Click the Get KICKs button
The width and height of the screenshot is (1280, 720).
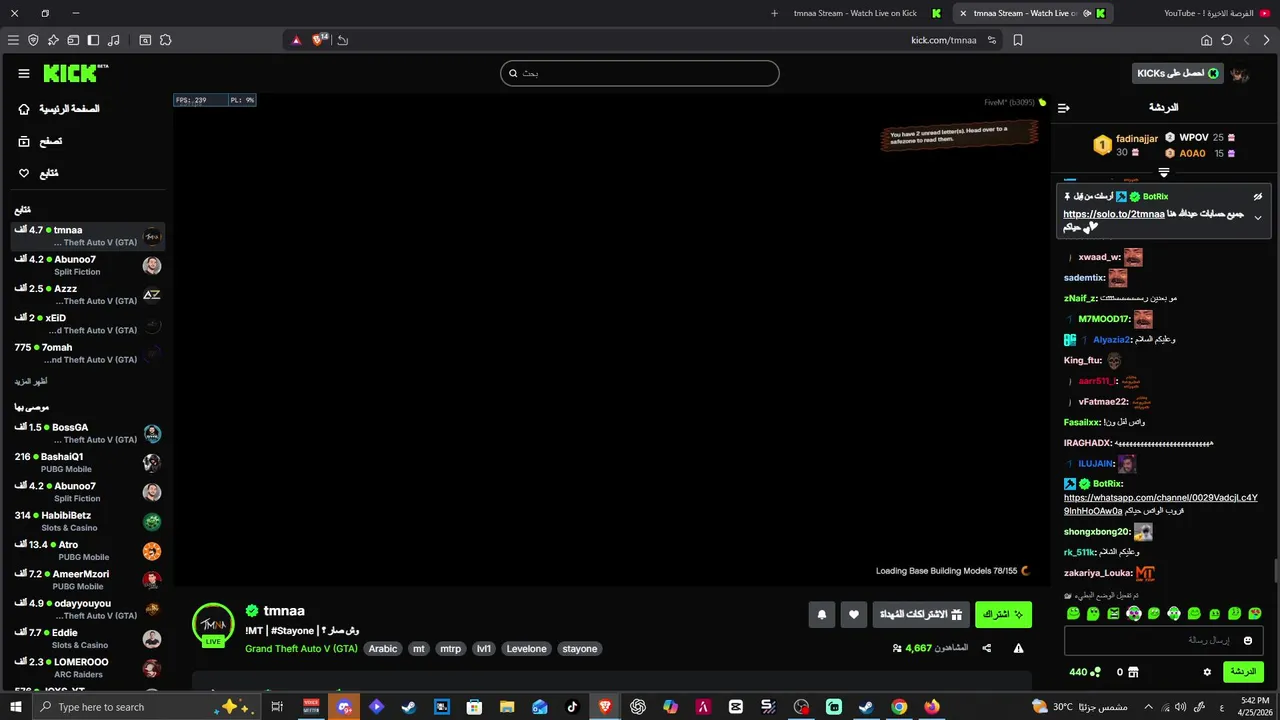pos(1176,73)
